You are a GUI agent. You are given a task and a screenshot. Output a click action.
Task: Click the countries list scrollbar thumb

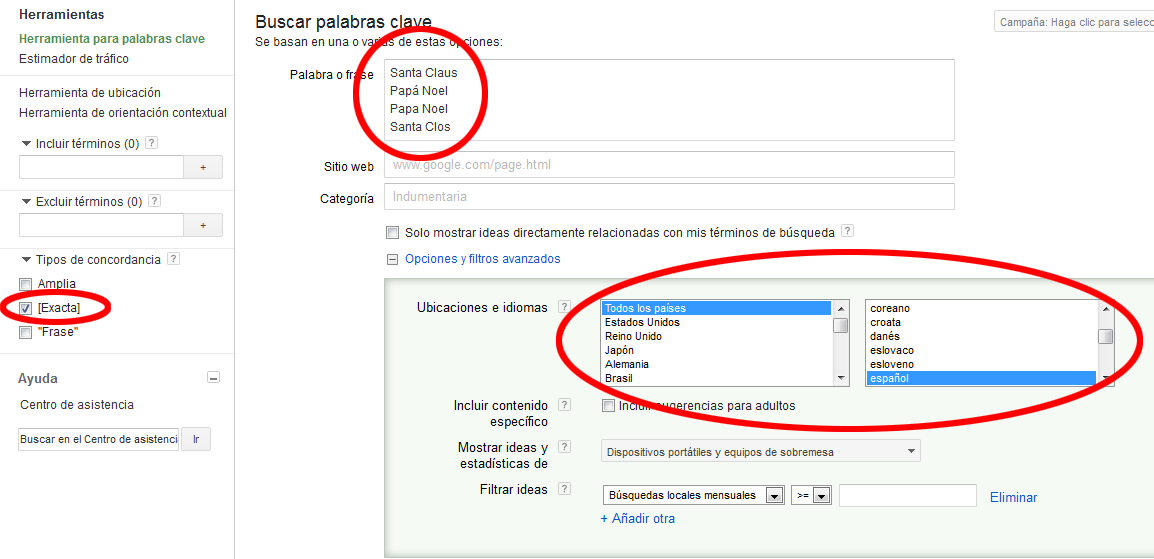(840, 324)
